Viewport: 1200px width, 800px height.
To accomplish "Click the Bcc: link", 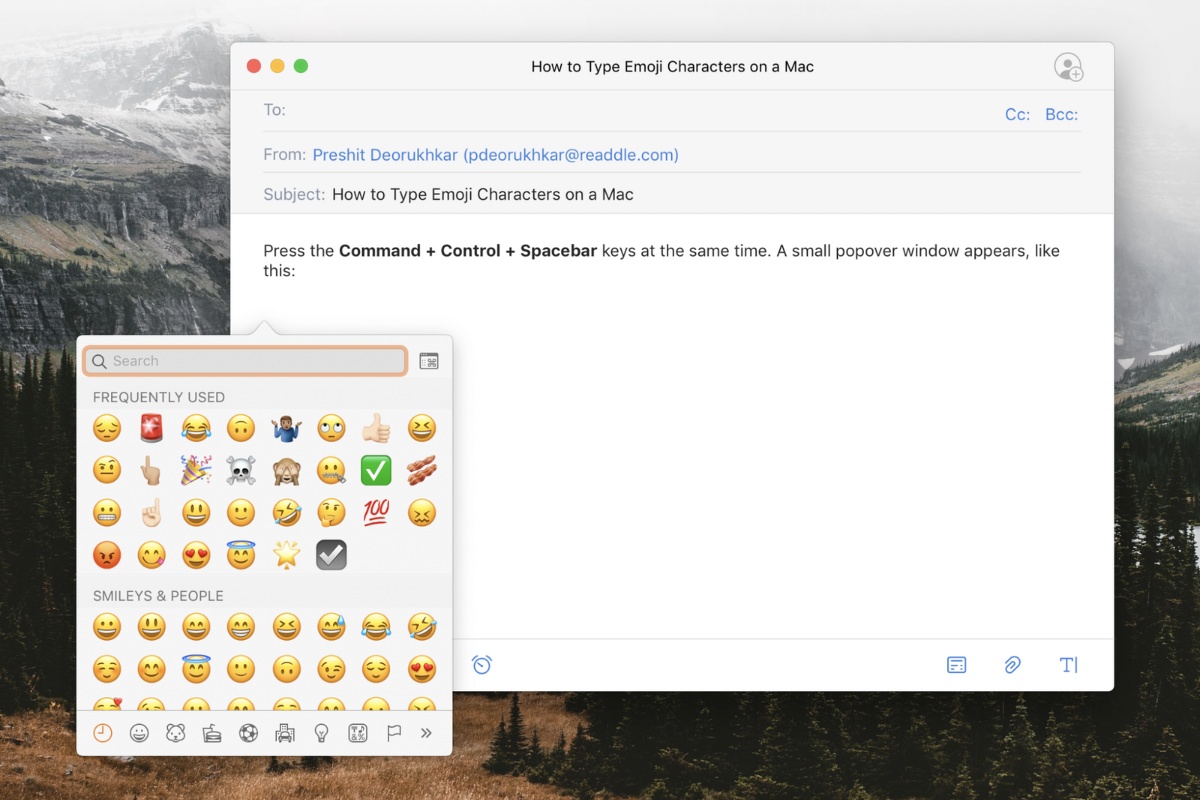I will [x=1061, y=114].
